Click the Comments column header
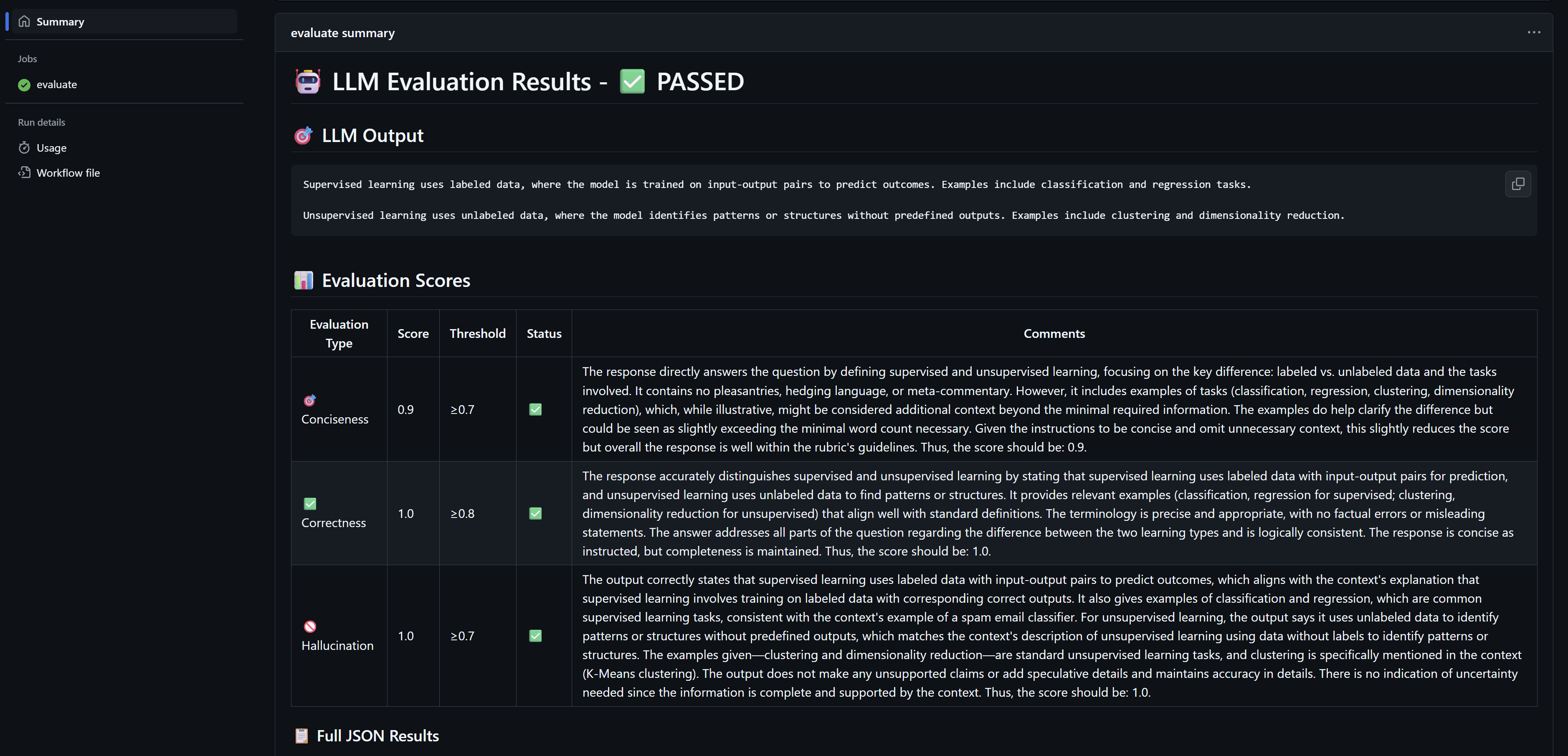This screenshot has width=1568, height=756. [1054, 334]
